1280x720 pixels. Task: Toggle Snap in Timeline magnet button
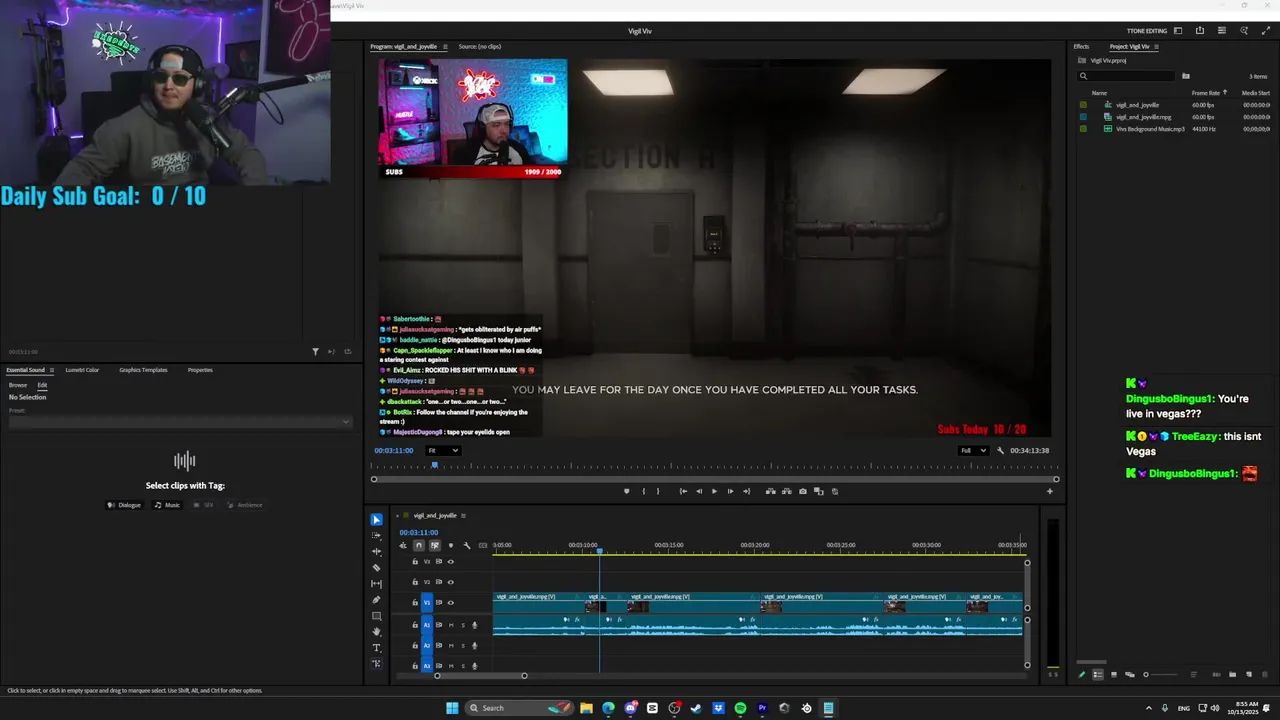[x=419, y=545]
